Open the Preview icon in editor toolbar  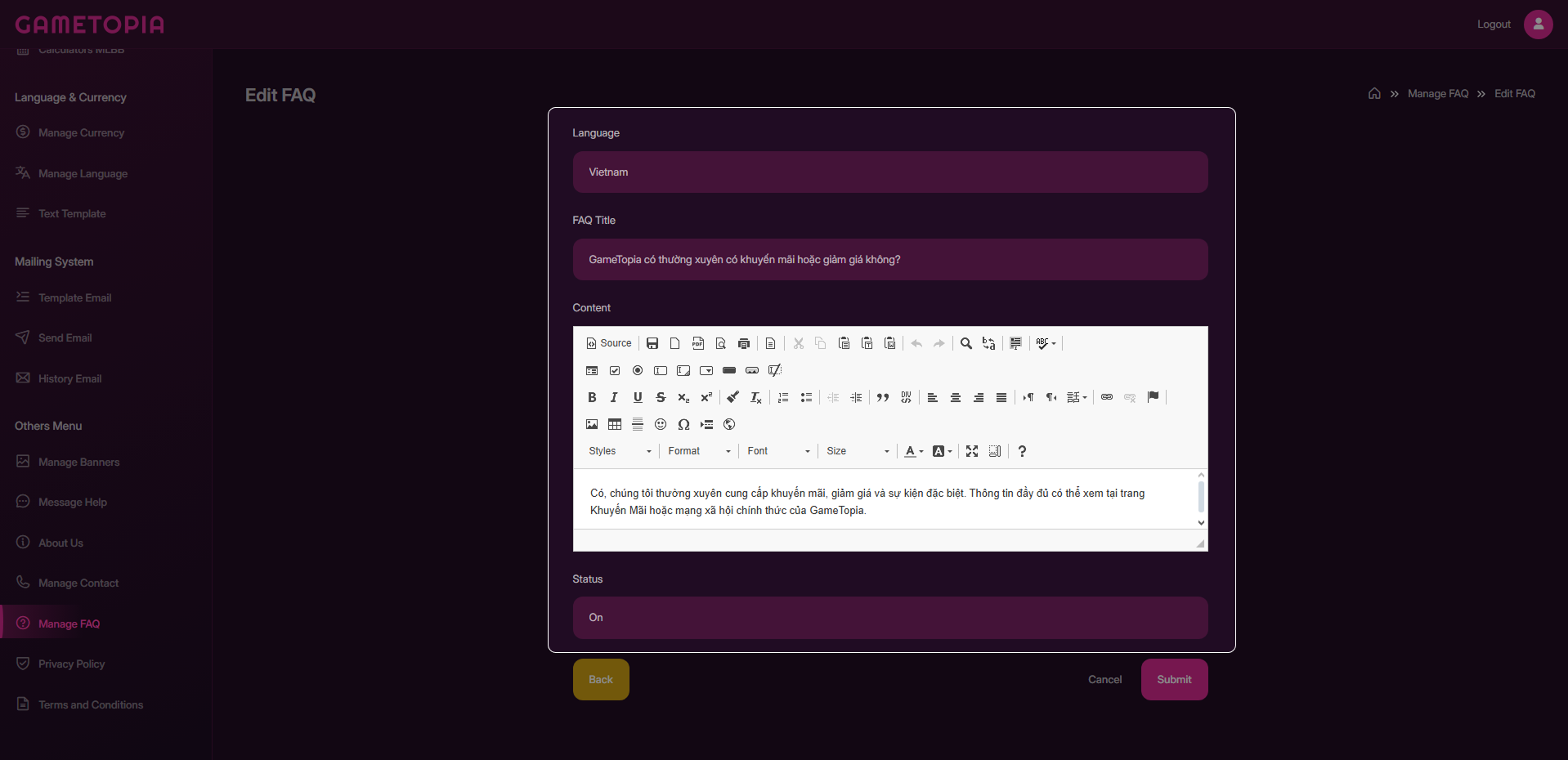click(721, 343)
